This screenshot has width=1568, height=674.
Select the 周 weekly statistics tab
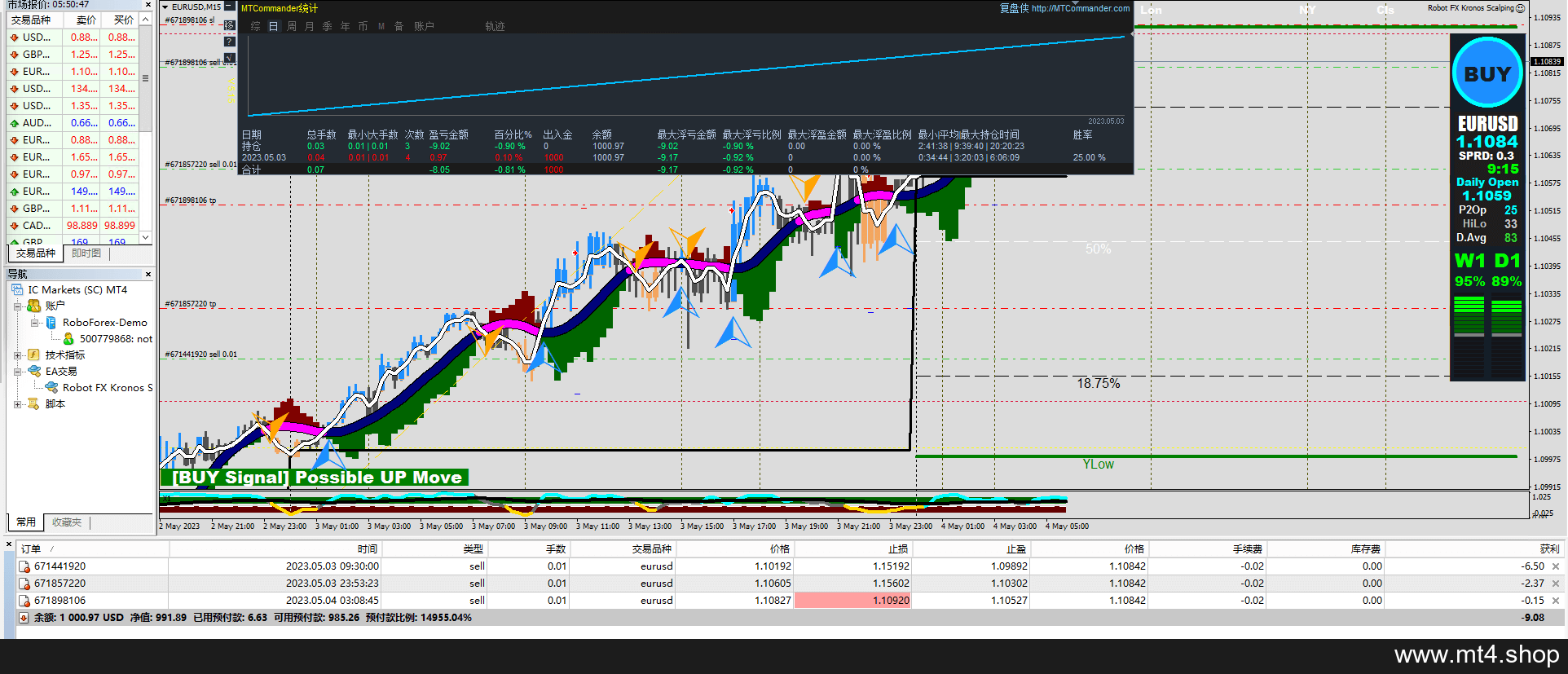(291, 26)
